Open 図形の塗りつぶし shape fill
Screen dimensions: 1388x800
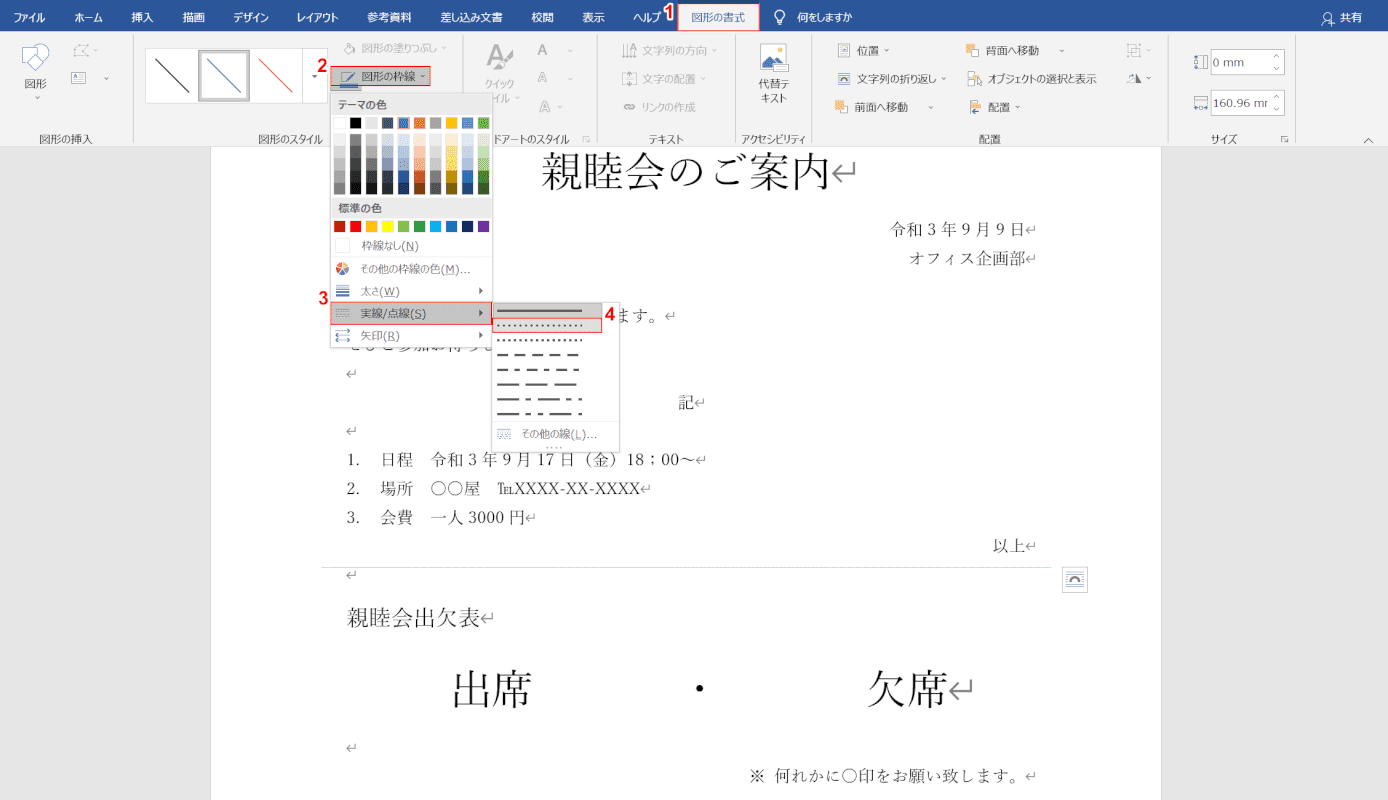(x=395, y=48)
